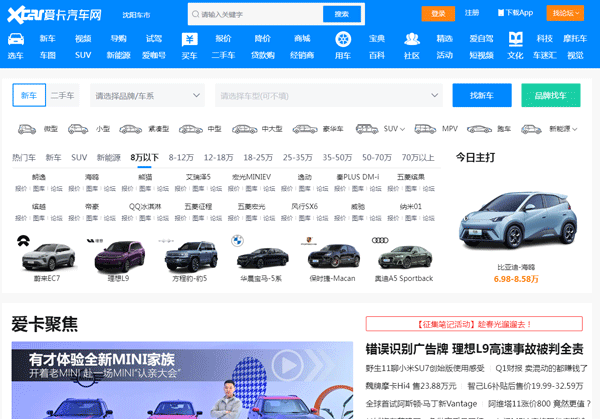The height and width of the screenshot is (419, 600).
Task: Open the 沈阳车市 city selector
Action: coord(136,15)
